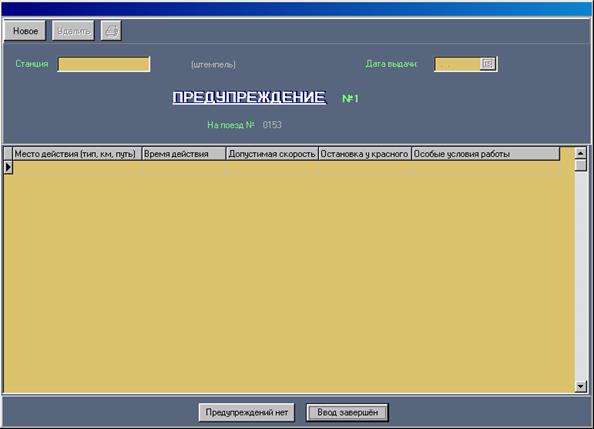Click the Предупреждений нет button

247,412
